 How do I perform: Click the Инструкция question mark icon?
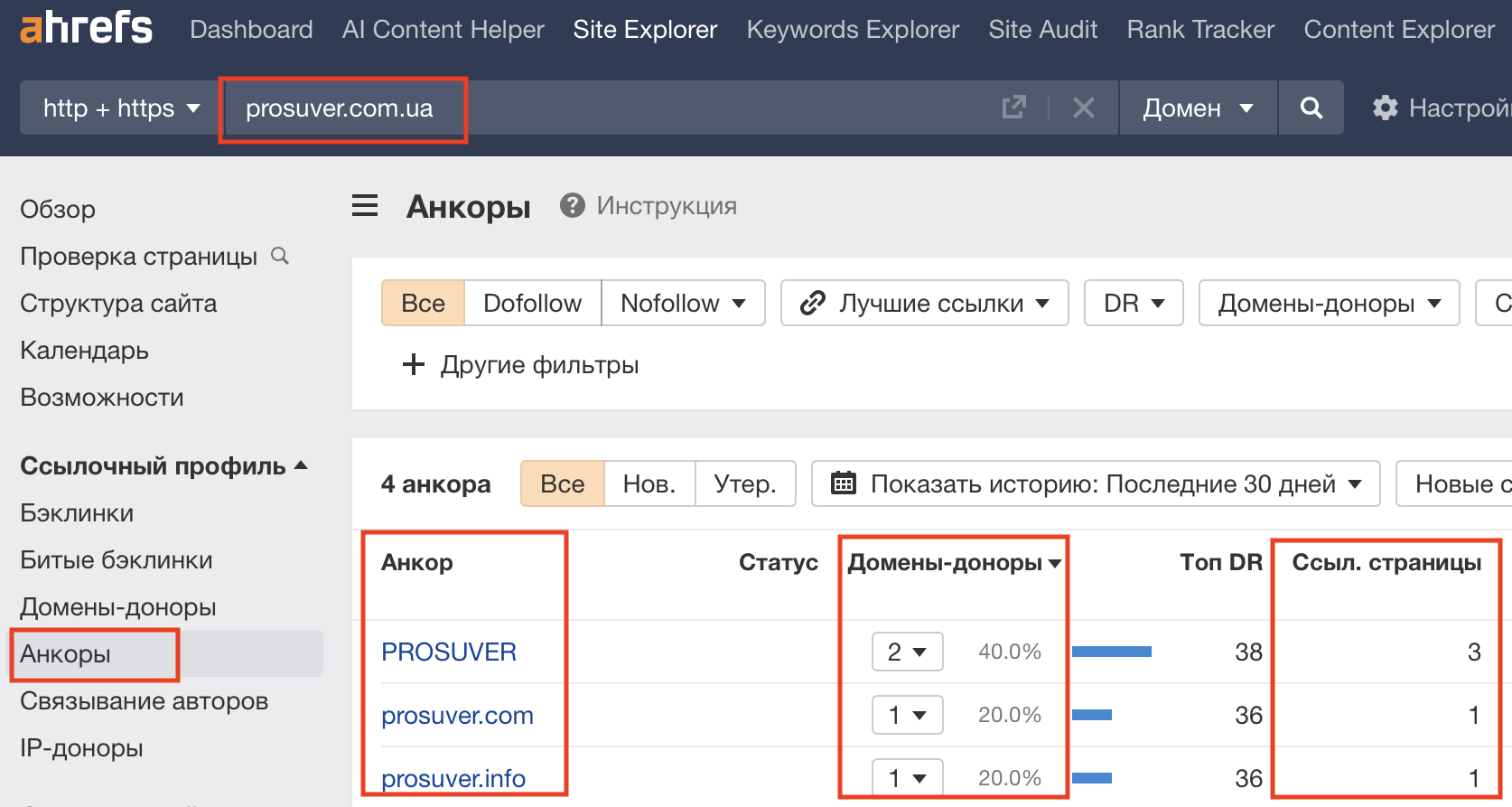click(x=573, y=205)
